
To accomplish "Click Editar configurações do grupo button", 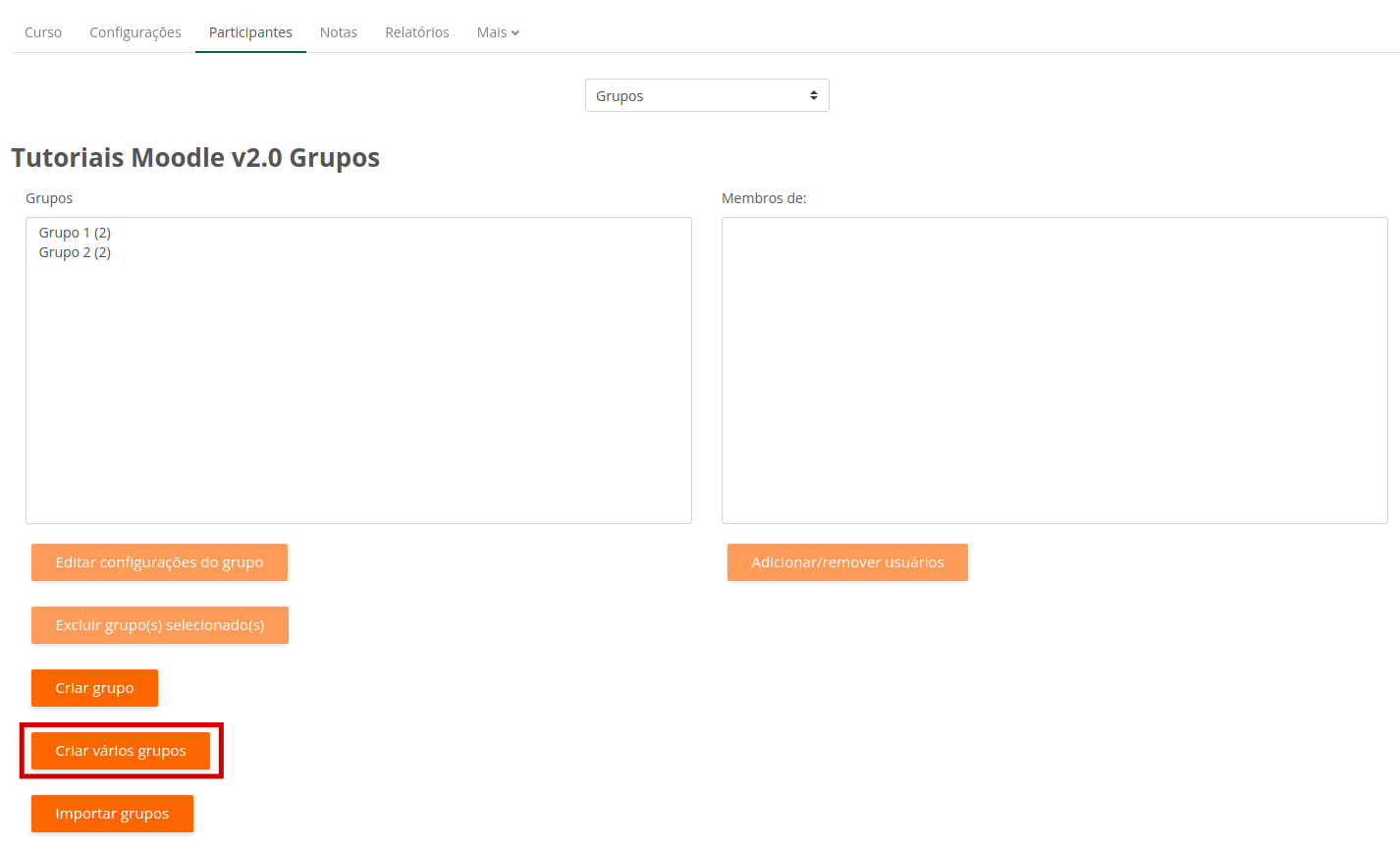I will click(x=159, y=562).
